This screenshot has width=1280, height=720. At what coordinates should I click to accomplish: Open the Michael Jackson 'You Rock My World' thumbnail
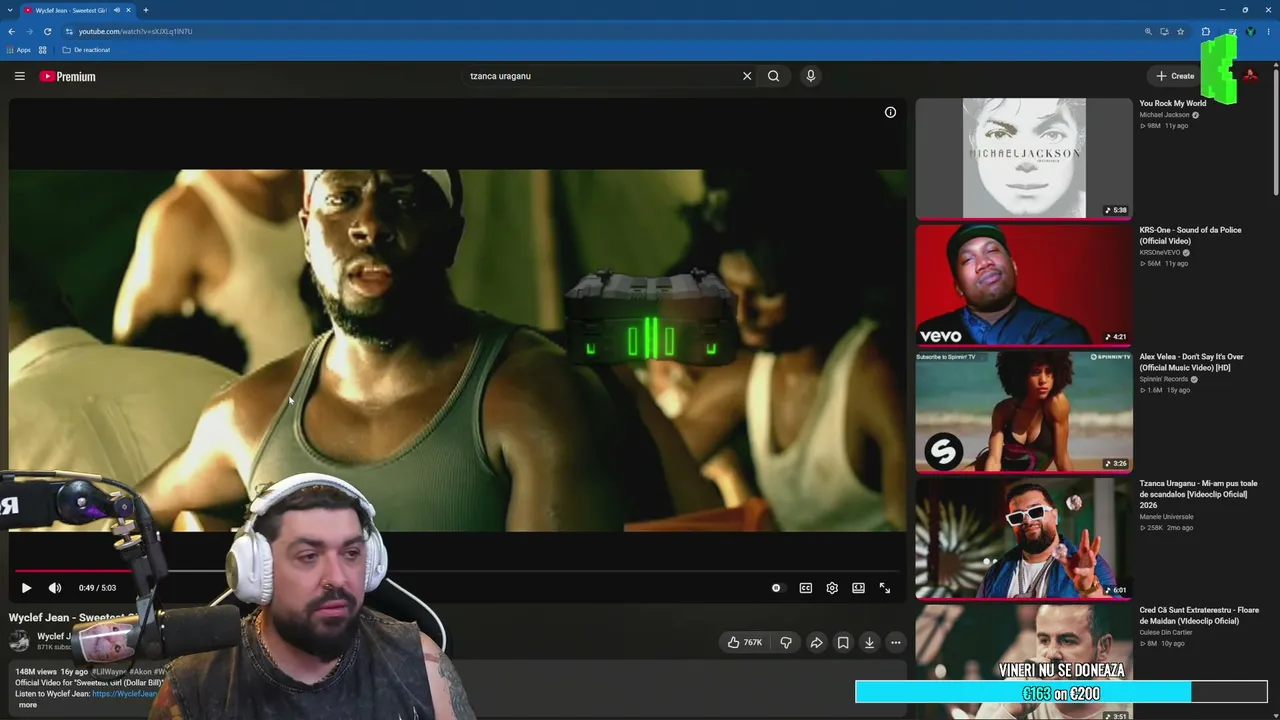[x=1024, y=158]
